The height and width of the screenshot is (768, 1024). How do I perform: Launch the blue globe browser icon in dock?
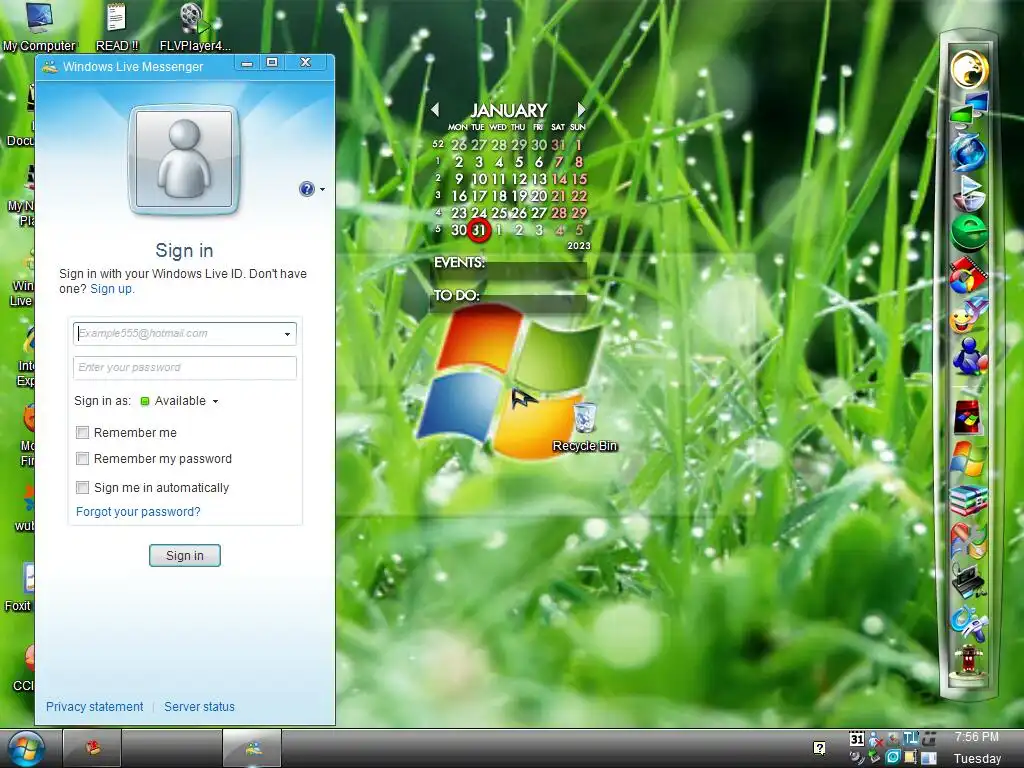[968, 151]
